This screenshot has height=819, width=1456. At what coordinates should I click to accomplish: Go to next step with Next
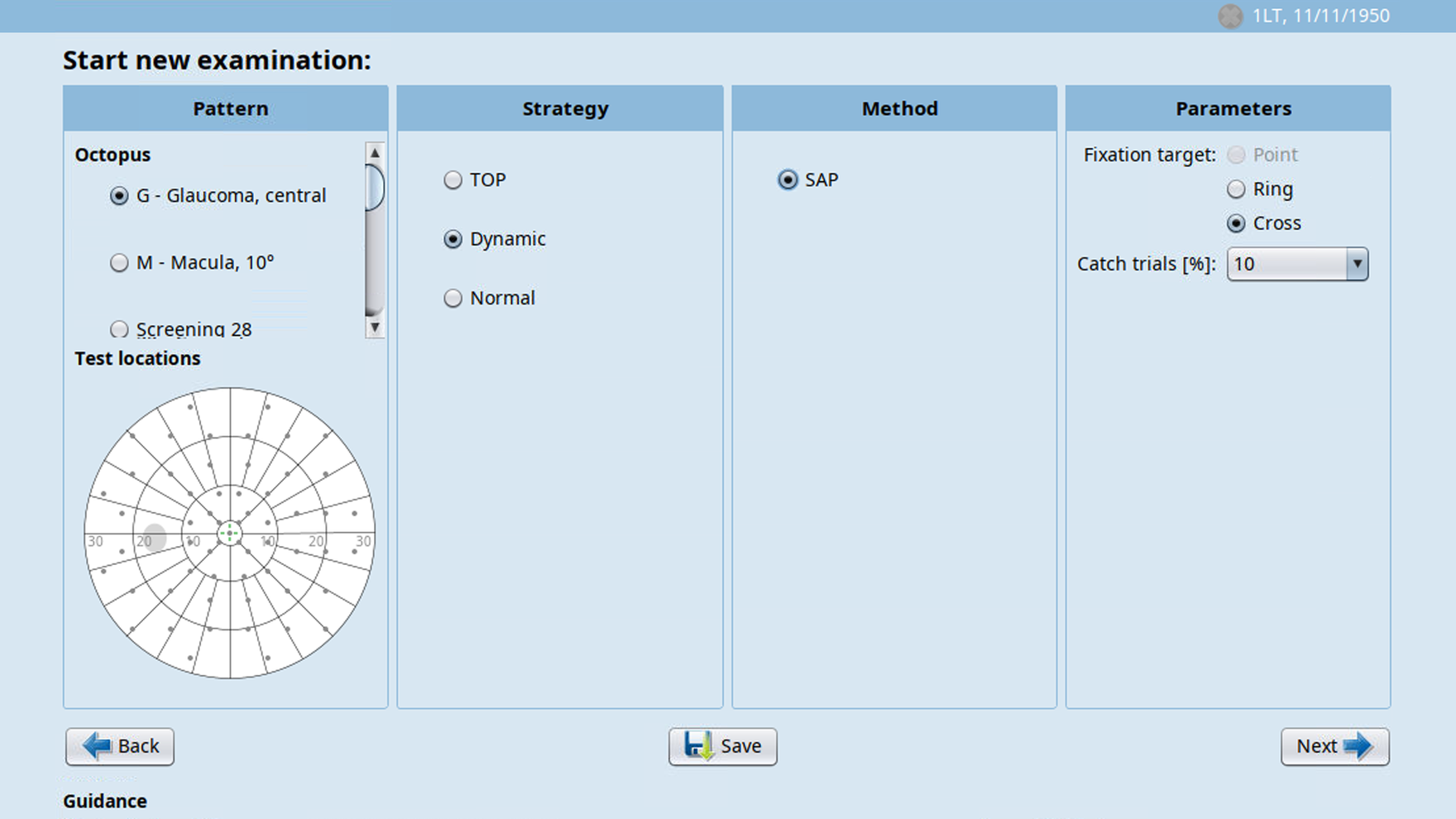pyautogui.click(x=1334, y=746)
